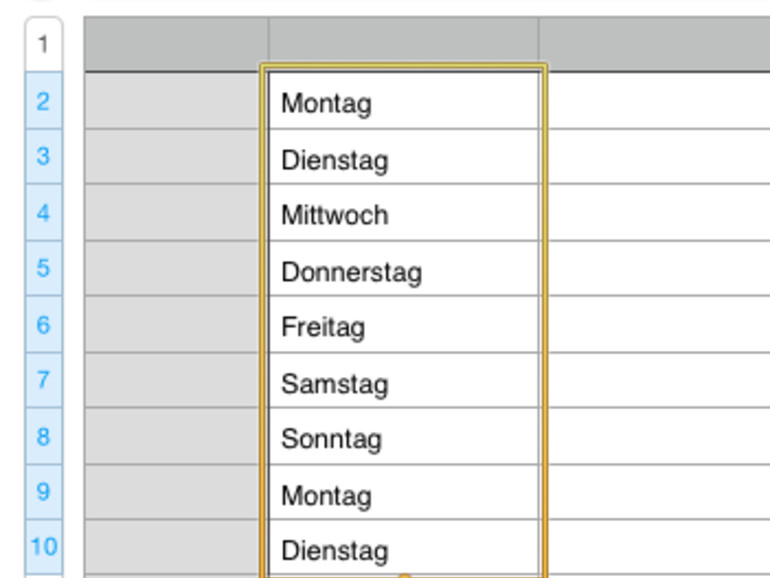The width and height of the screenshot is (770, 578).
Task: Select the gray header cell above Montag
Action: click(x=404, y=44)
